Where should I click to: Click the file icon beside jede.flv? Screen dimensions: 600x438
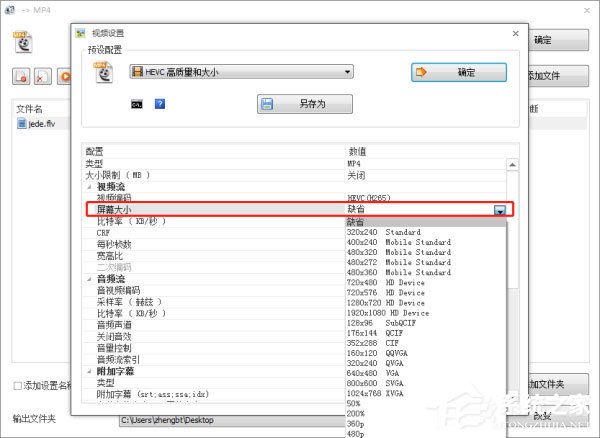(x=22, y=124)
